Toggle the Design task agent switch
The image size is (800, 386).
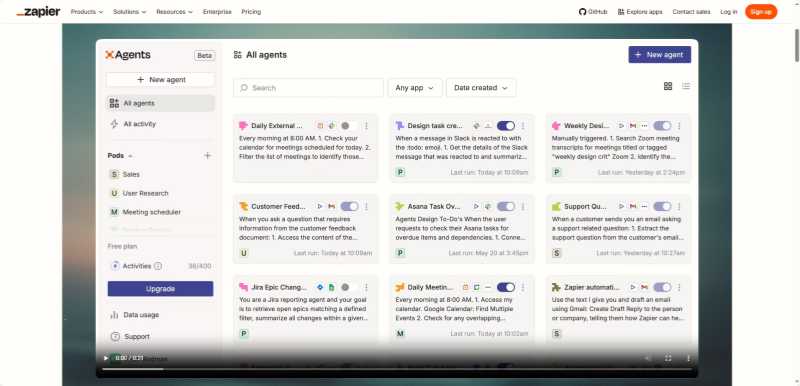tap(506, 126)
